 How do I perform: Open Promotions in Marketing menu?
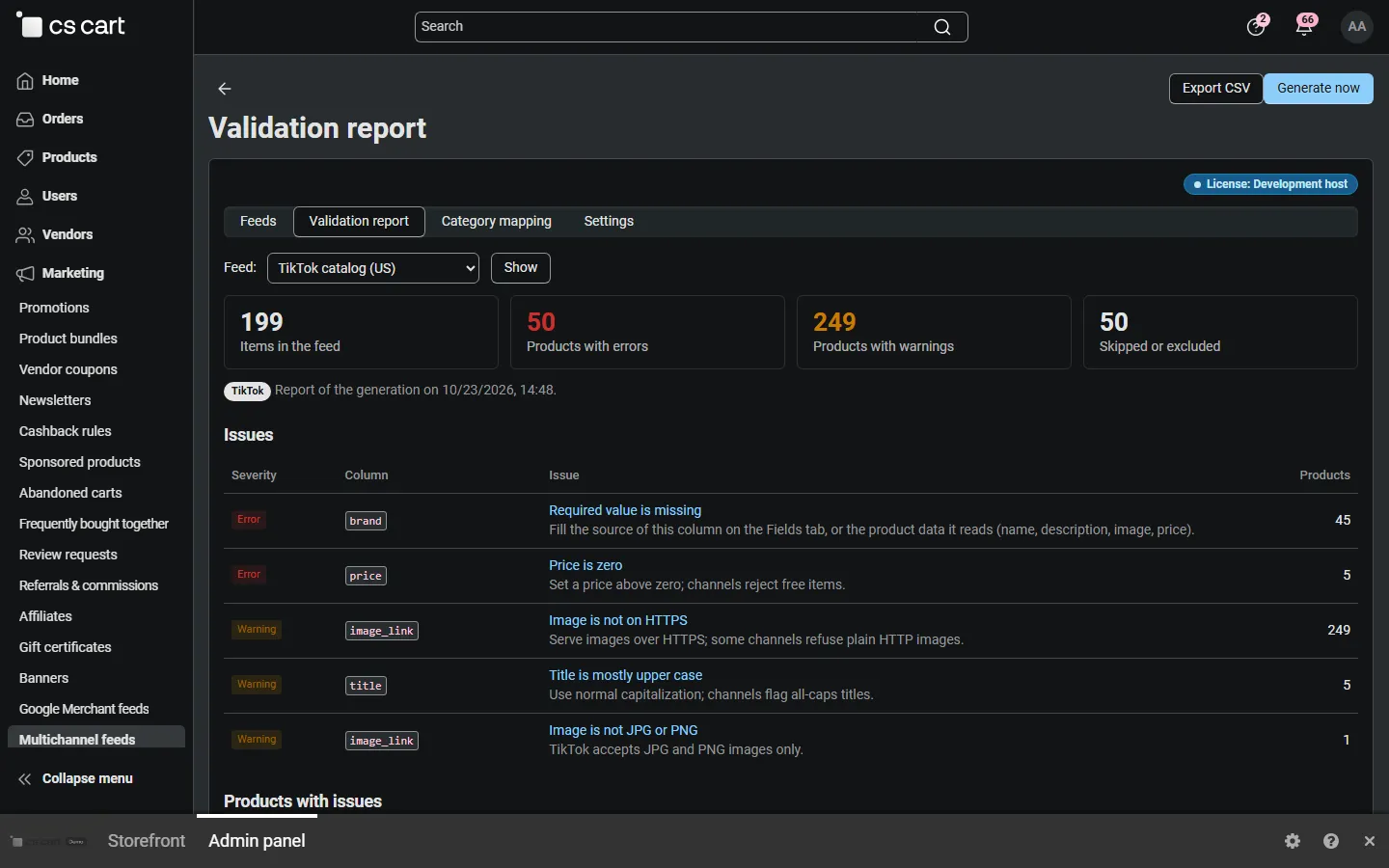pyautogui.click(x=54, y=308)
